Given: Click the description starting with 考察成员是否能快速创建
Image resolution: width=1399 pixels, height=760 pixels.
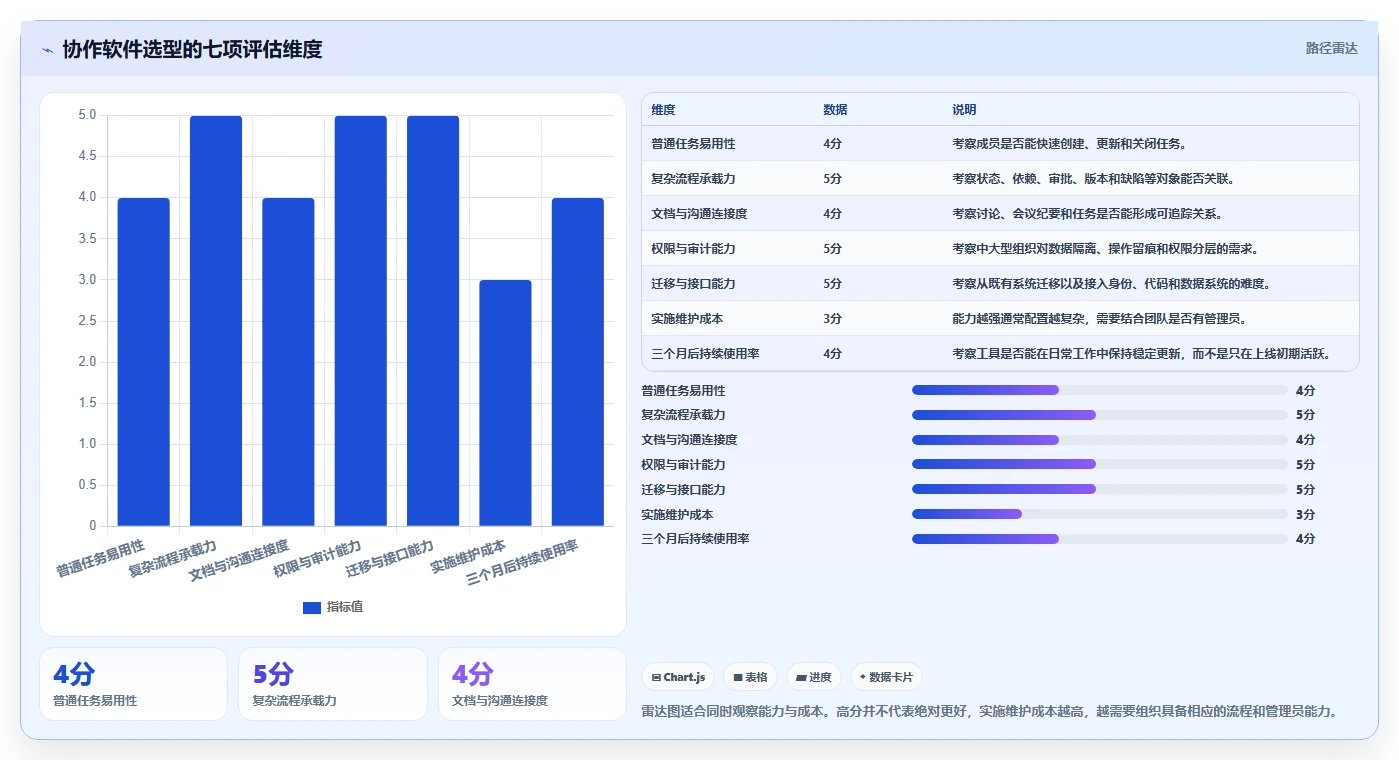Looking at the screenshot, I should (x=1069, y=144).
